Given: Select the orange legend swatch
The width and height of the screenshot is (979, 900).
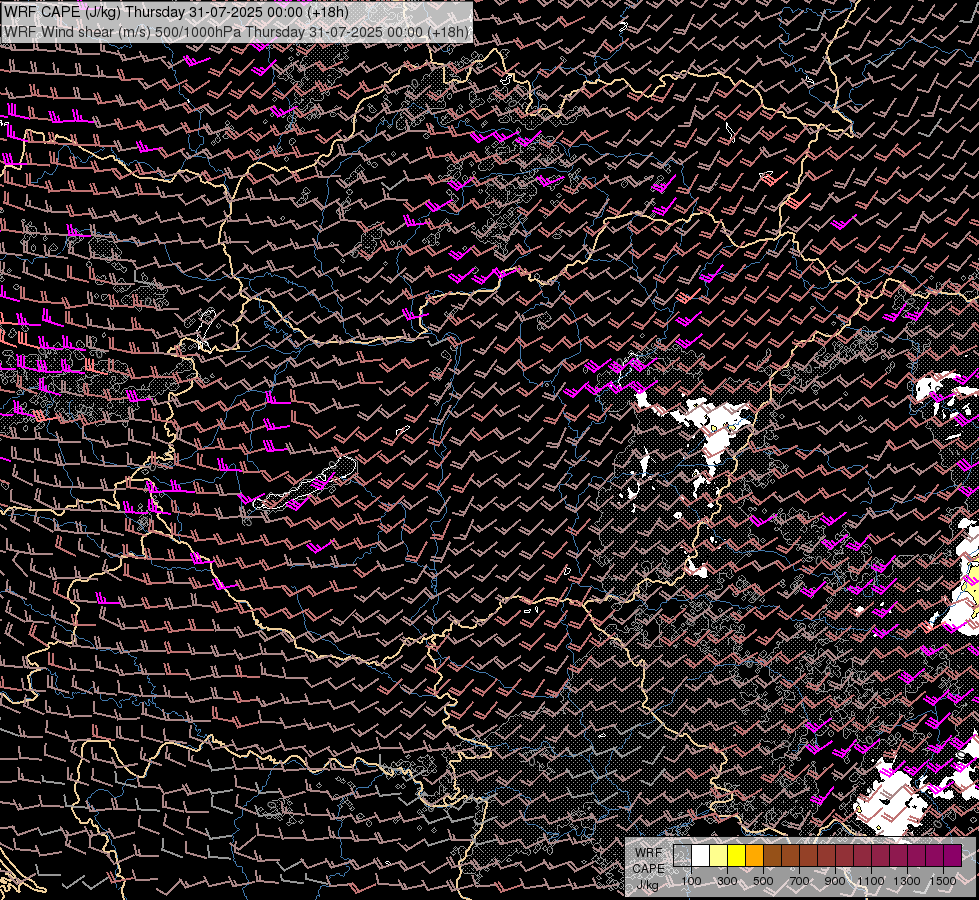Looking at the screenshot, I should point(754,856).
